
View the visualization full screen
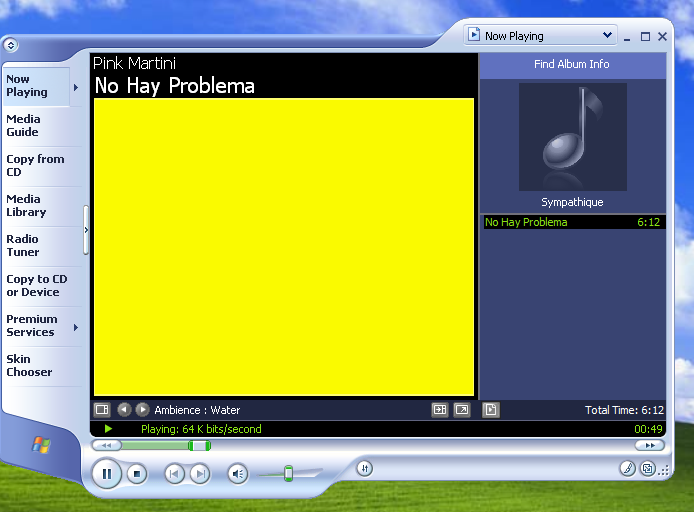click(x=462, y=410)
